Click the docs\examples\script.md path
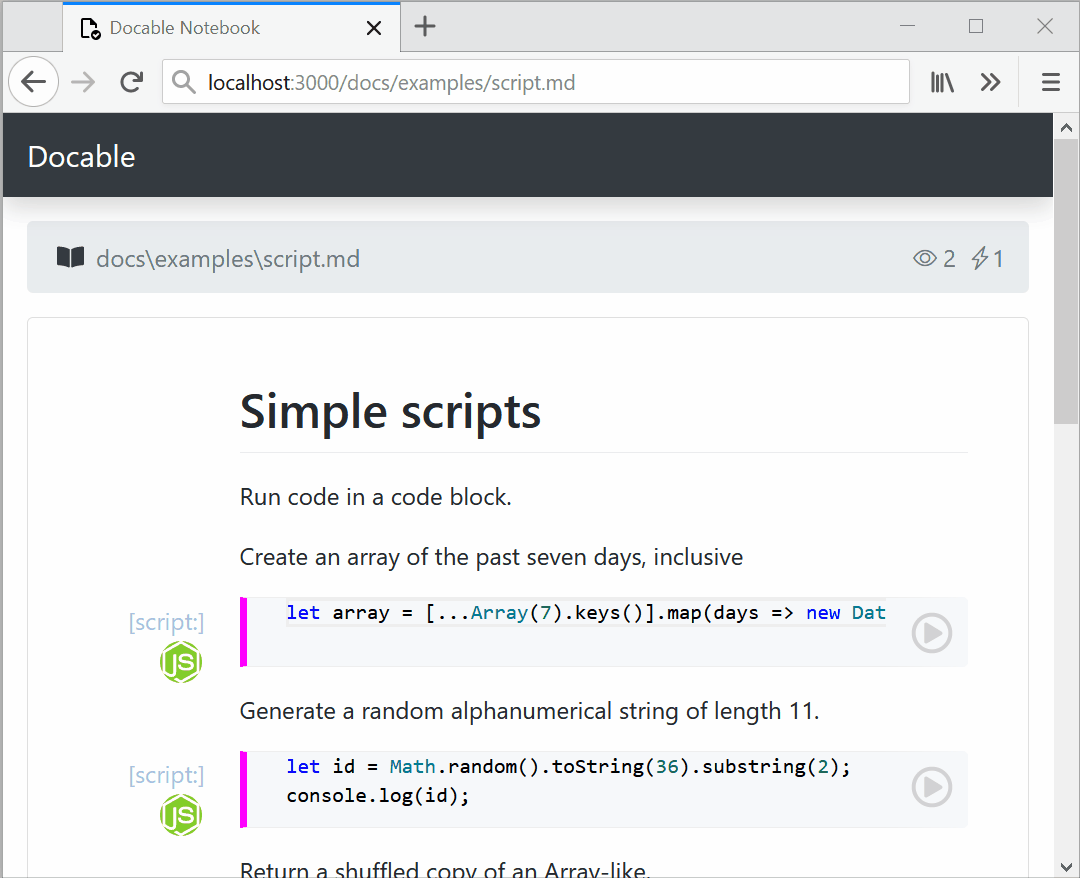The image size is (1080, 878). coord(227,259)
